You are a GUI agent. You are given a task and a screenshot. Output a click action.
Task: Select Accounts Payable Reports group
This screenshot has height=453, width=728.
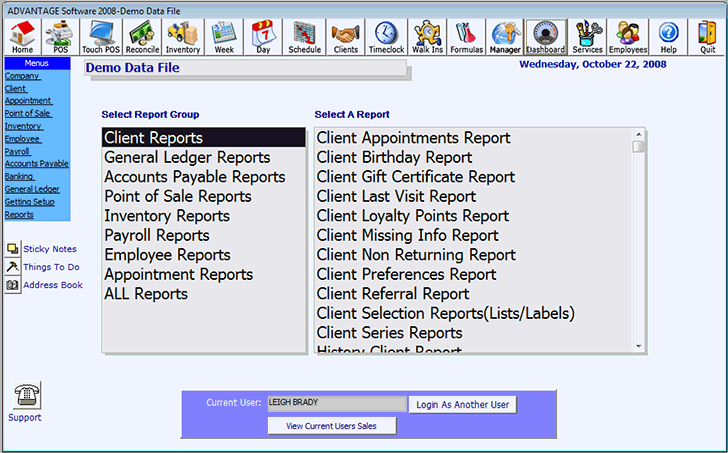pyautogui.click(x=204, y=177)
